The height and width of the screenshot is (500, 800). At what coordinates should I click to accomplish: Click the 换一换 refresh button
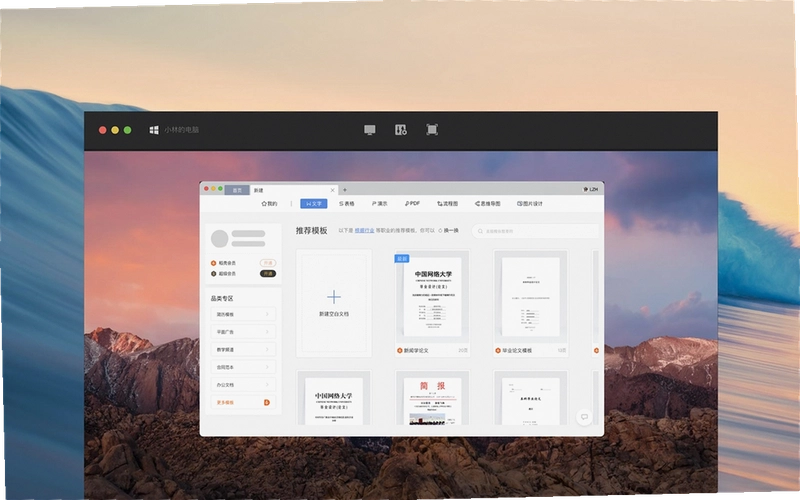coord(448,231)
